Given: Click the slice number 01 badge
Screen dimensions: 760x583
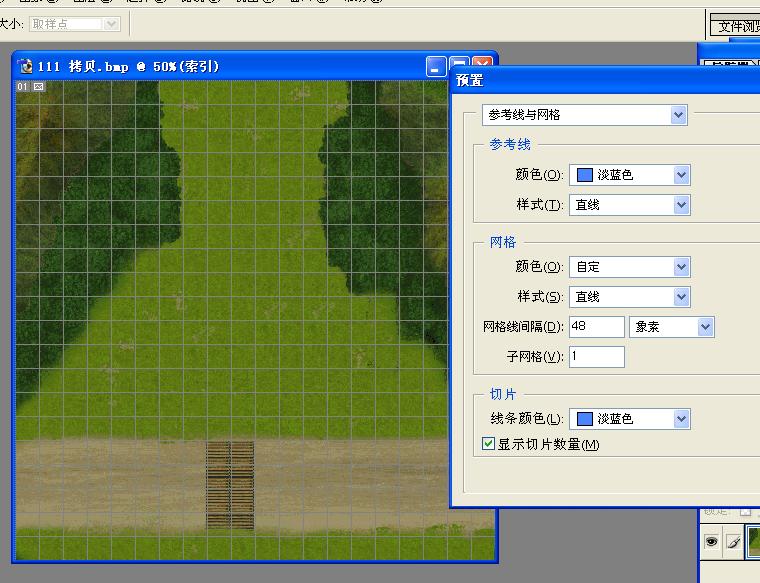Looking at the screenshot, I should click(x=23, y=87).
